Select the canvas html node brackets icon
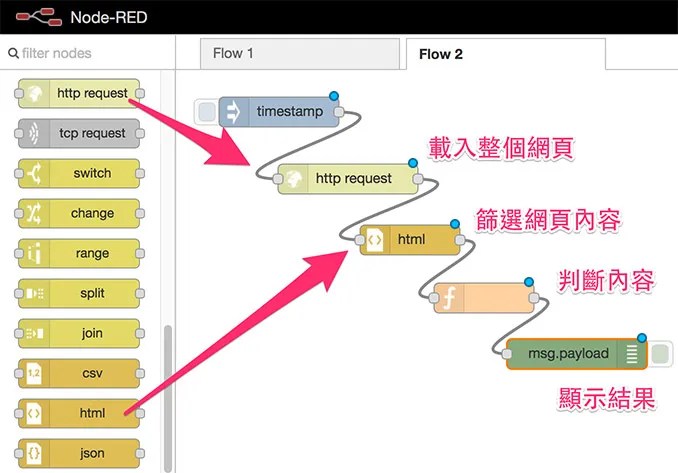This screenshot has width=678, height=473. coord(375,240)
